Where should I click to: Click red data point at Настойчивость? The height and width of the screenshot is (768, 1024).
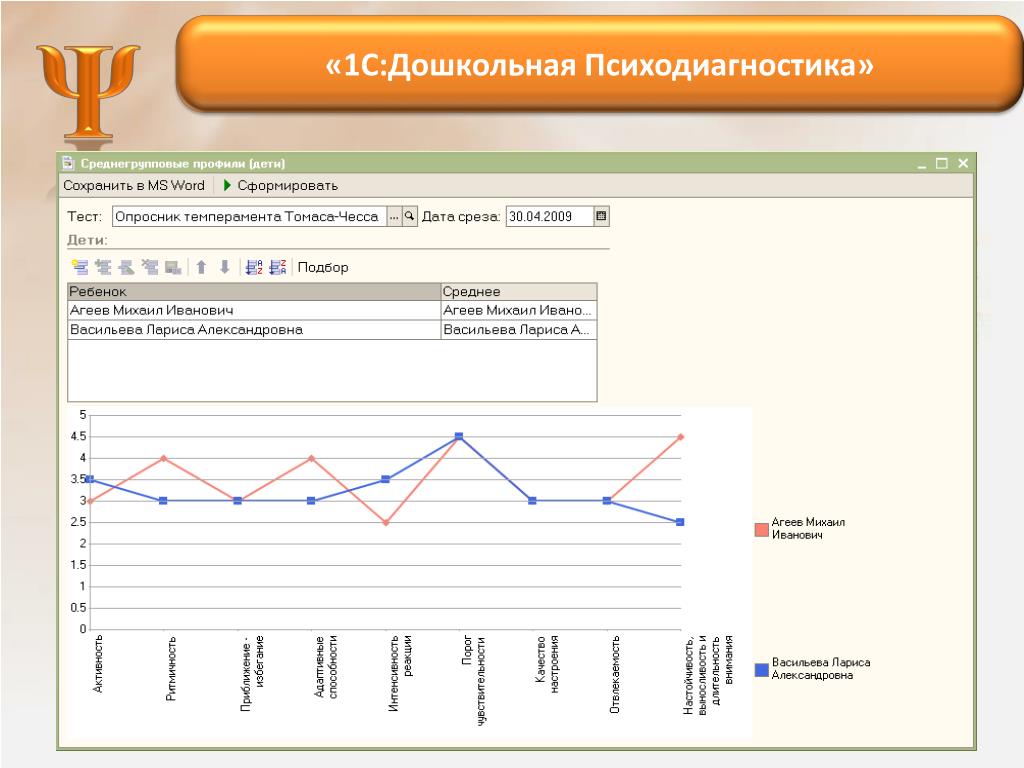pos(680,437)
